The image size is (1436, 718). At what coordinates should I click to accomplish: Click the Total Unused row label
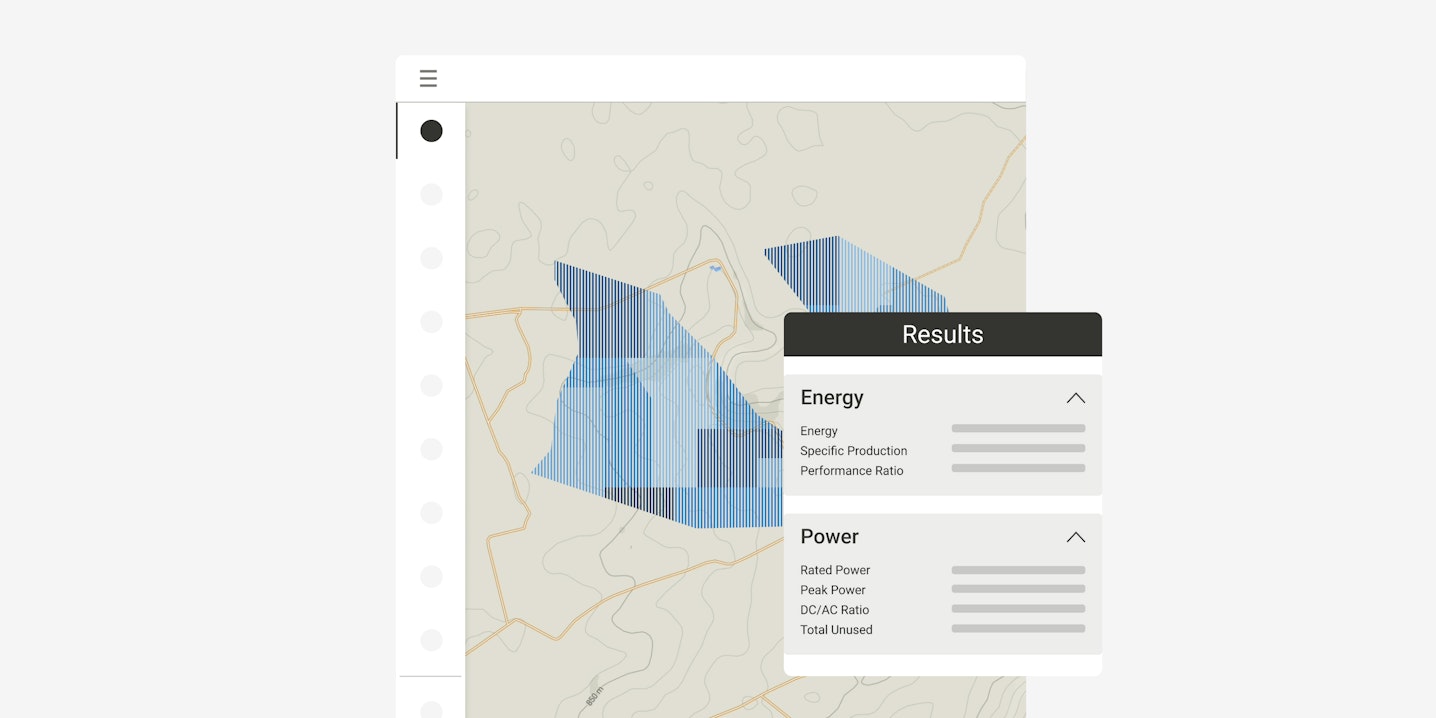point(836,630)
